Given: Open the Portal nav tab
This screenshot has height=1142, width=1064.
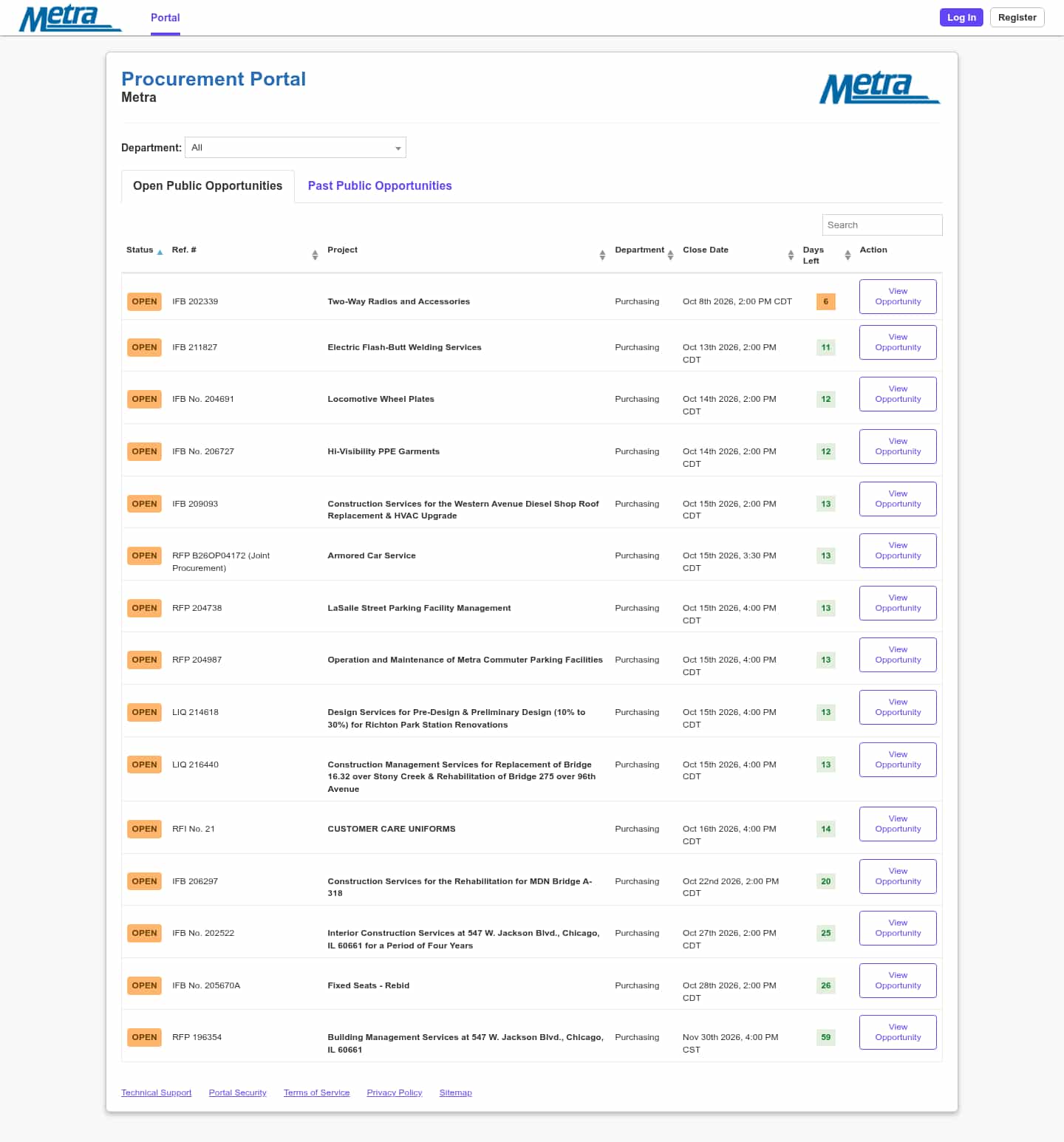Looking at the screenshot, I should tap(166, 18).
